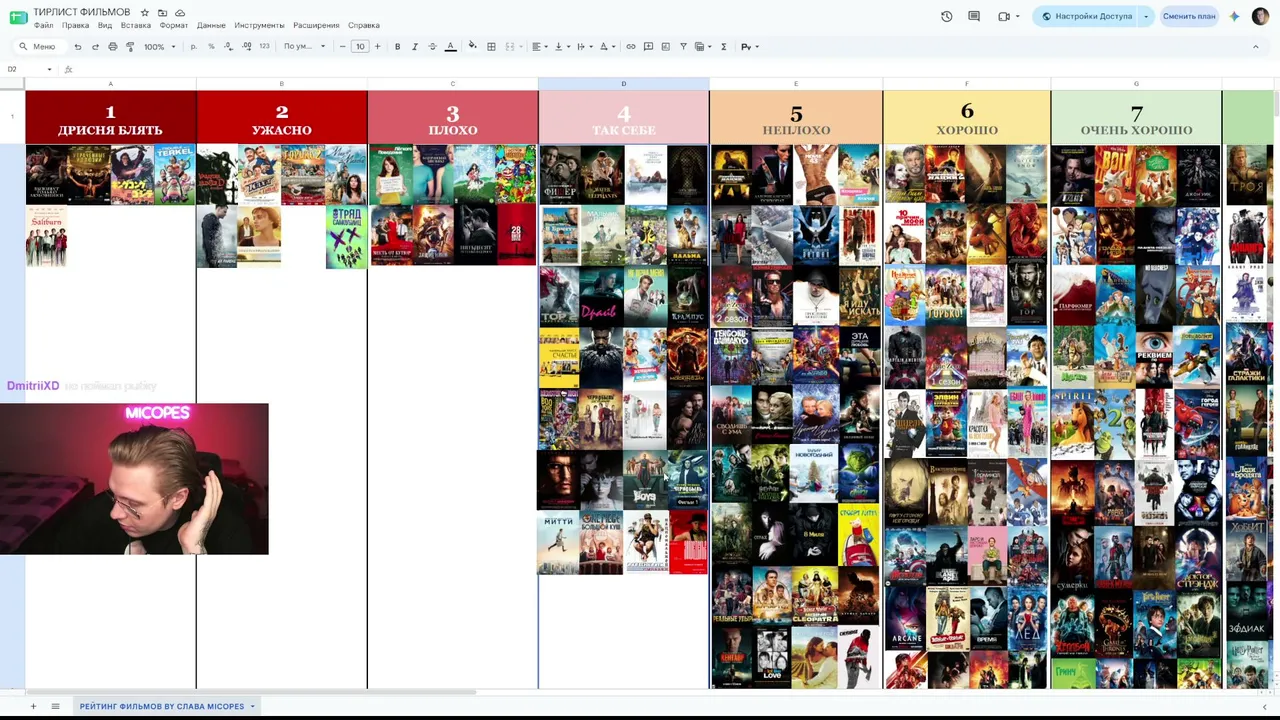This screenshot has height=720, width=1280.
Task: Open the Gemini assistant sparkle icon
Action: coord(1235,17)
